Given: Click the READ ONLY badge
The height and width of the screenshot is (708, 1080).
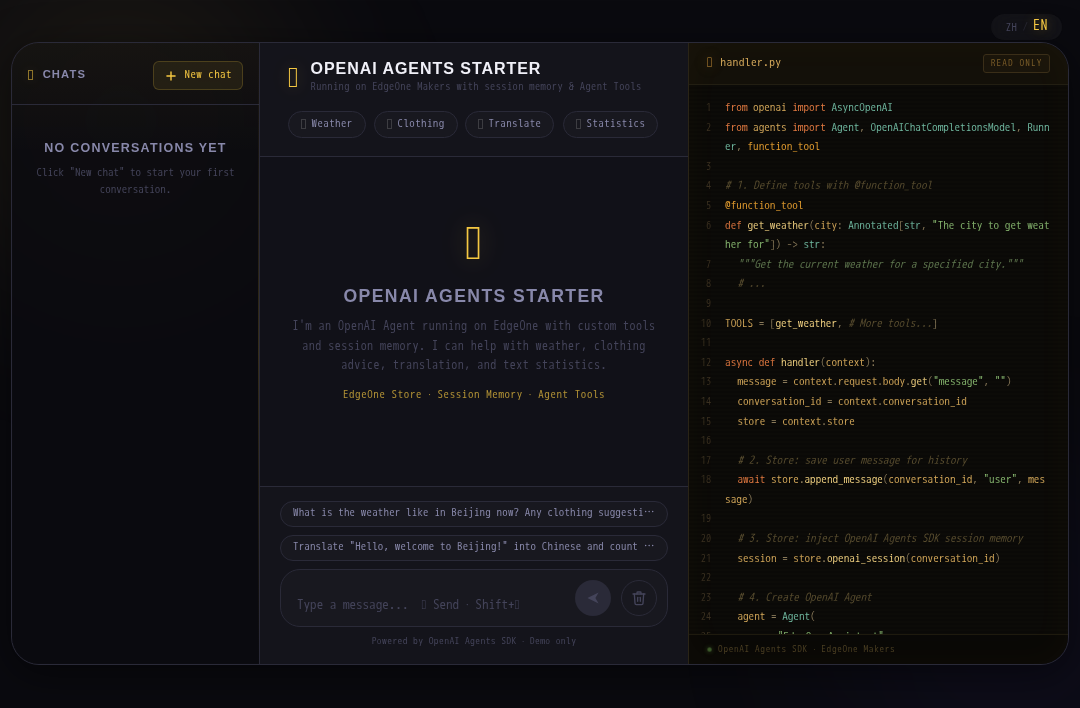Looking at the screenshot, I should [1016, 63].
